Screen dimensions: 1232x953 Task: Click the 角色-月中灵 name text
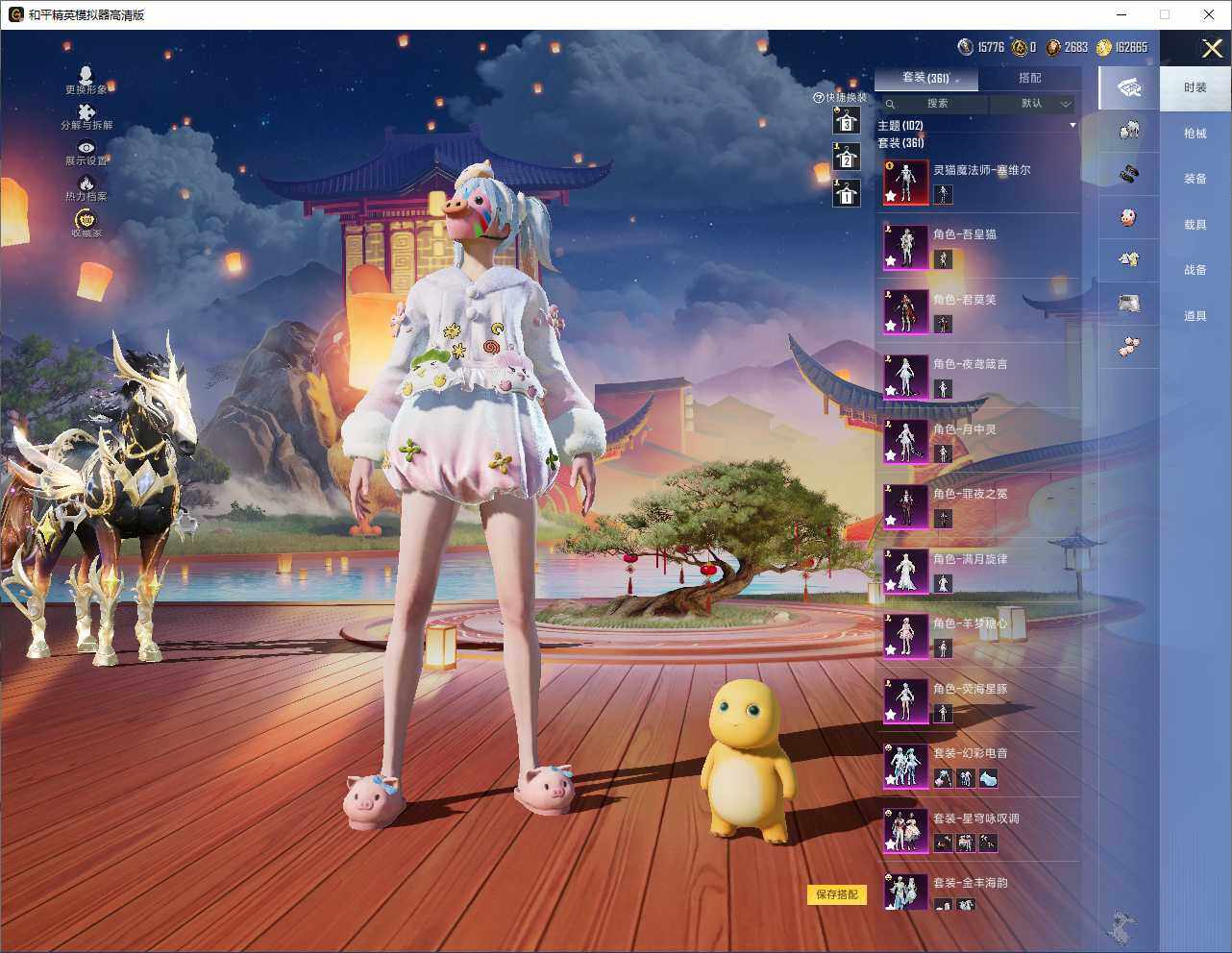965,429
